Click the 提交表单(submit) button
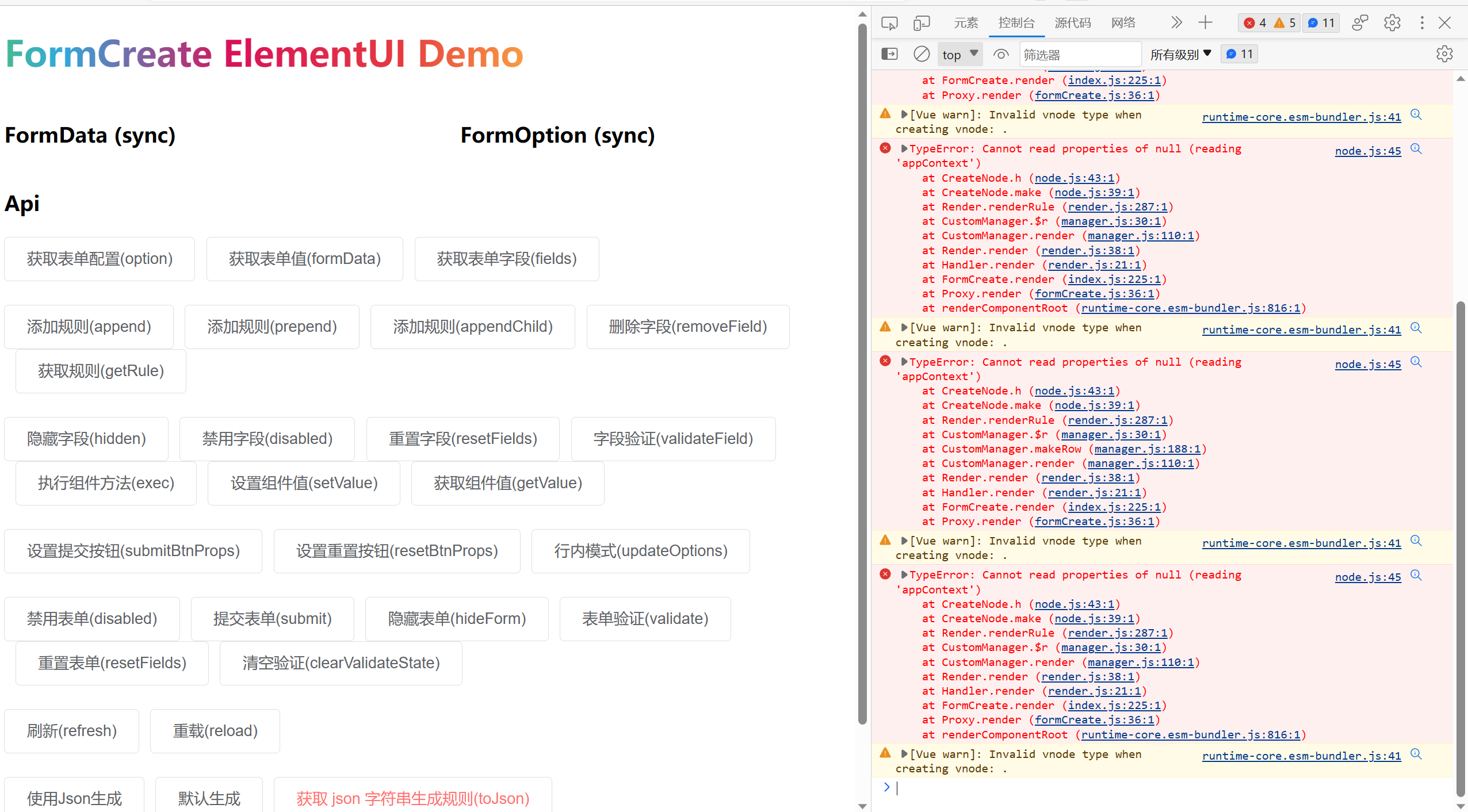1468x812 pixels. [x=273, y=618]
